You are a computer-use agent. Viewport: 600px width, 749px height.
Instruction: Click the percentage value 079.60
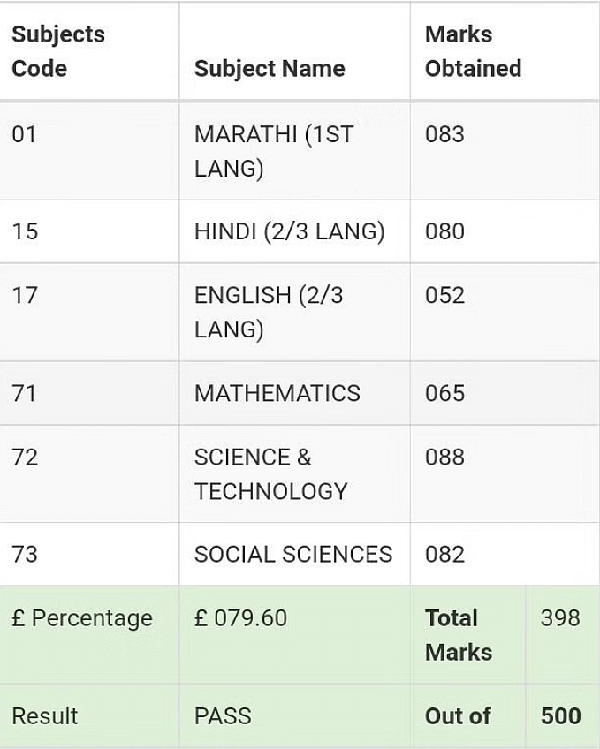241,618
